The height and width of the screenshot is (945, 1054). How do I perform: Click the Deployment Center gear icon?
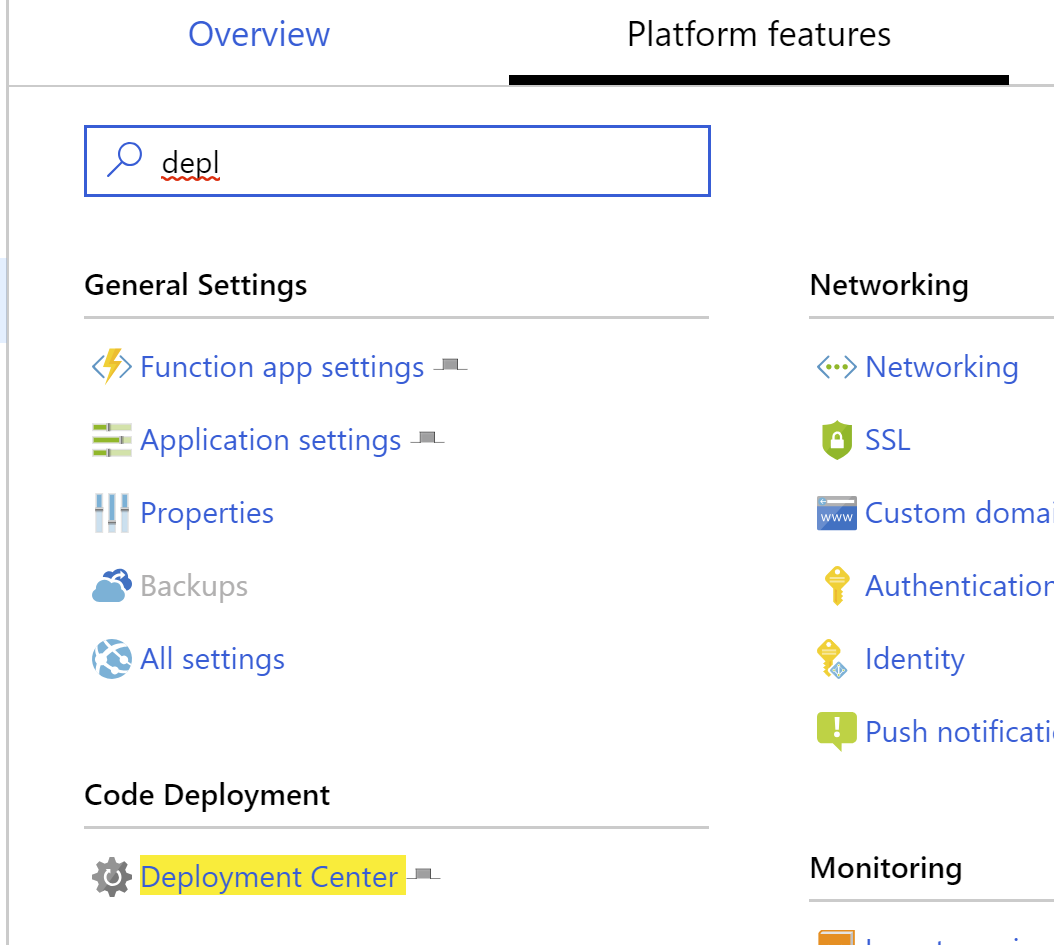110,877
